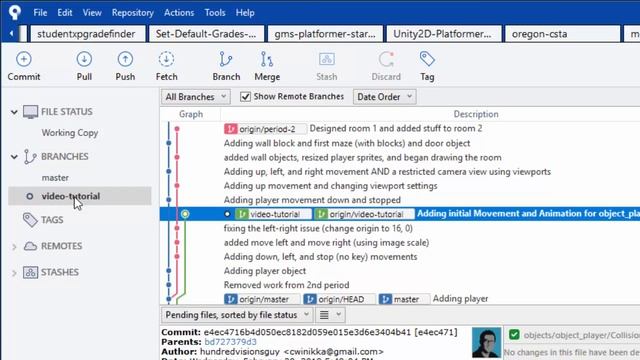Open the Pending files sort dropdown
The image size is (640, 360).
coord(237,315)
